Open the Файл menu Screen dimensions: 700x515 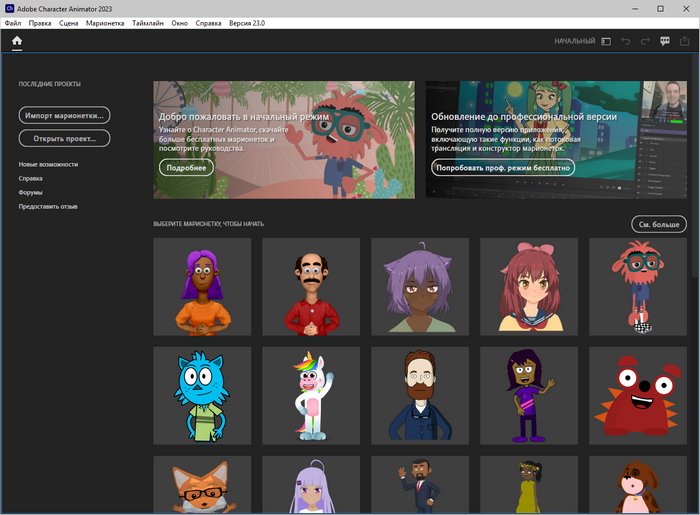point(13,23)
